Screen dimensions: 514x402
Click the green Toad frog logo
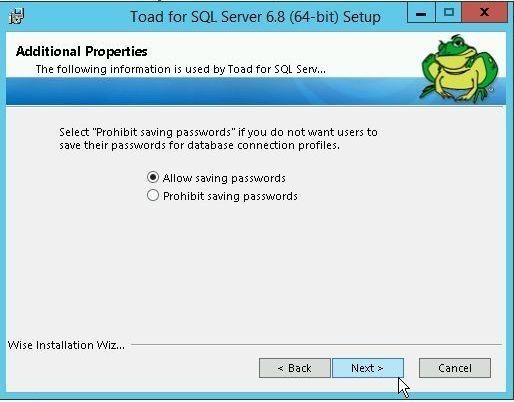(x=460, y=68)
